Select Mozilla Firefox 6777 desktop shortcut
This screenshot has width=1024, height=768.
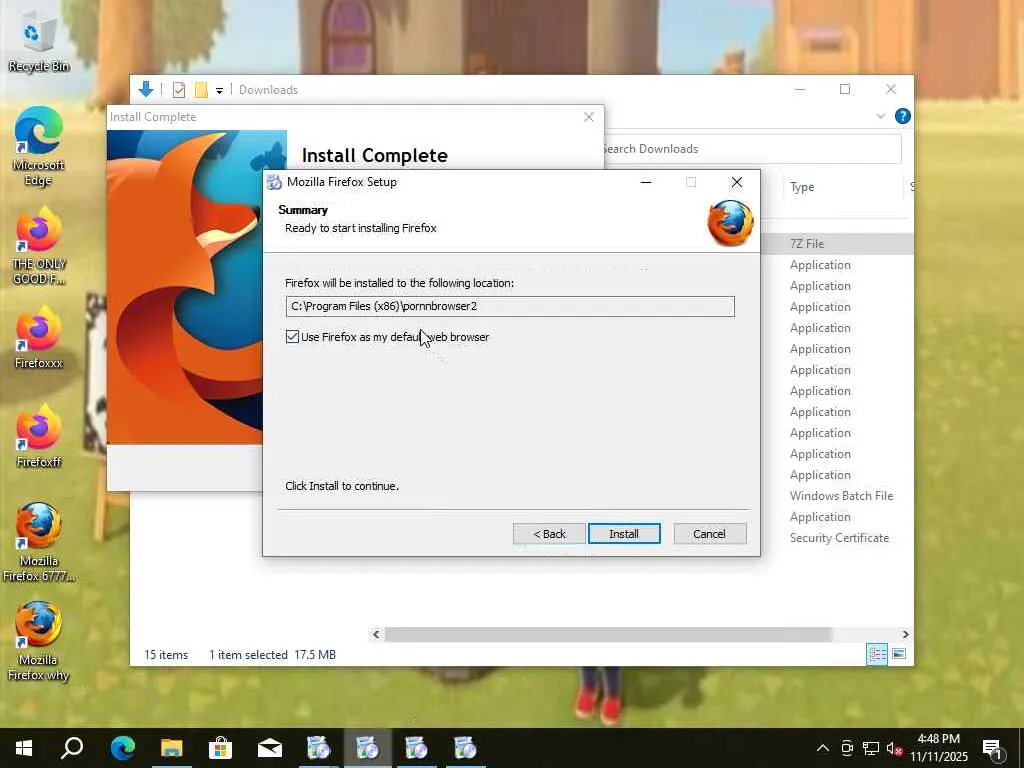coord(39,542)
